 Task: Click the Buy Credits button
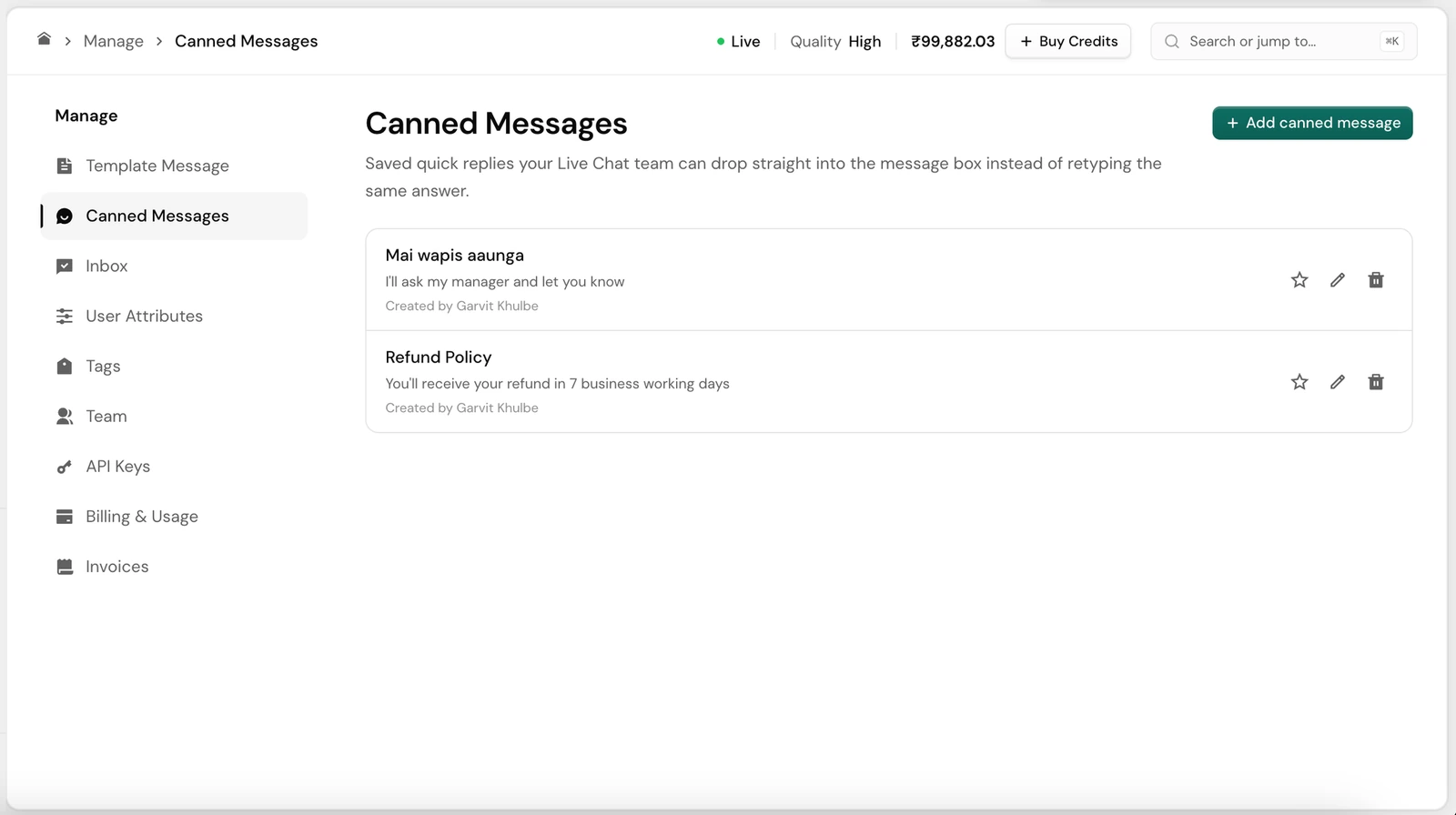pyautogui.click(x=1068, y=41)
